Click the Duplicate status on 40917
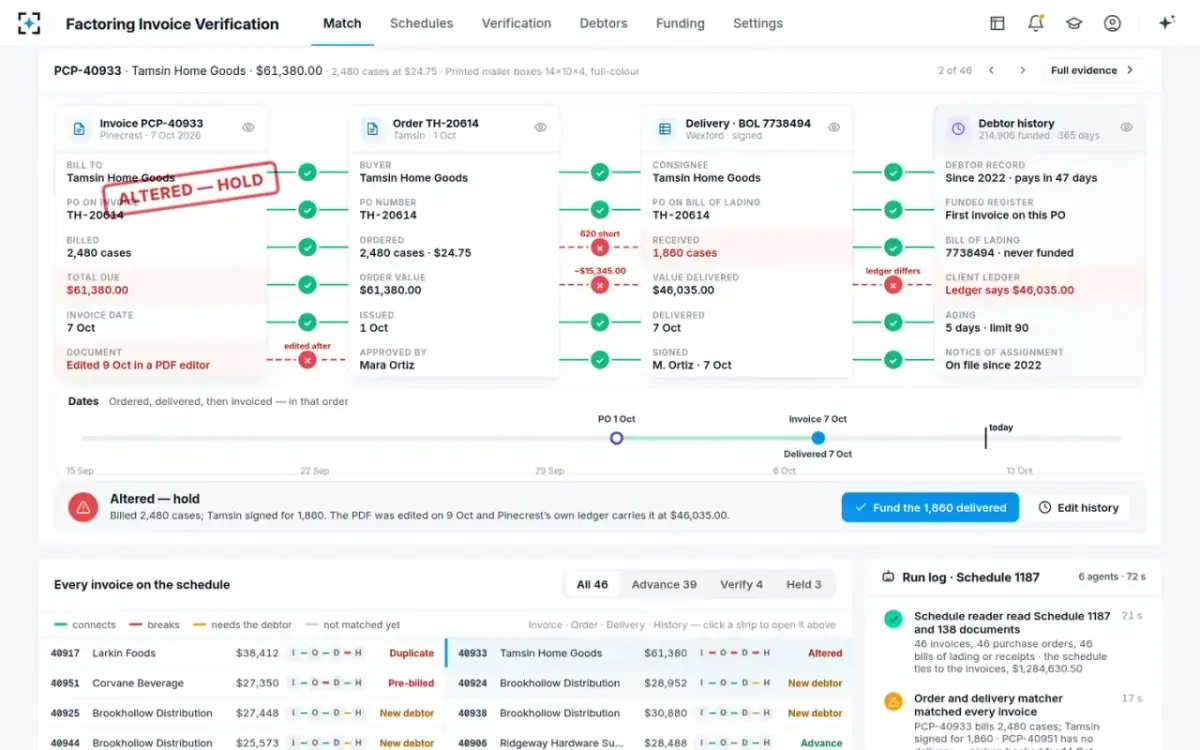Screen dimensions: 1200x750 [x=411, y=653]
